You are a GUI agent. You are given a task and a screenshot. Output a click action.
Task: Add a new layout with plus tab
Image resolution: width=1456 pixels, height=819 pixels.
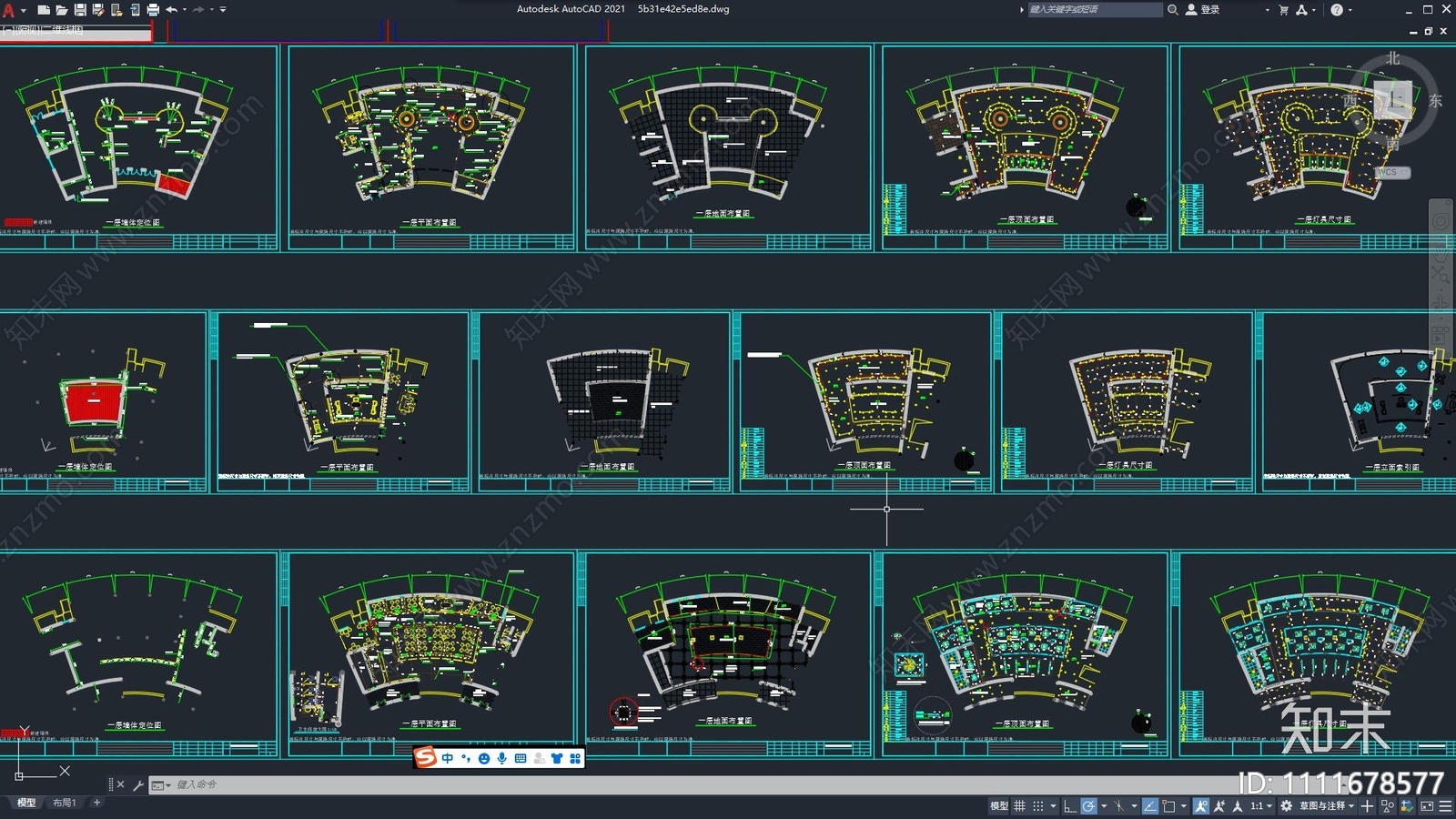click(x=96, y=803)
